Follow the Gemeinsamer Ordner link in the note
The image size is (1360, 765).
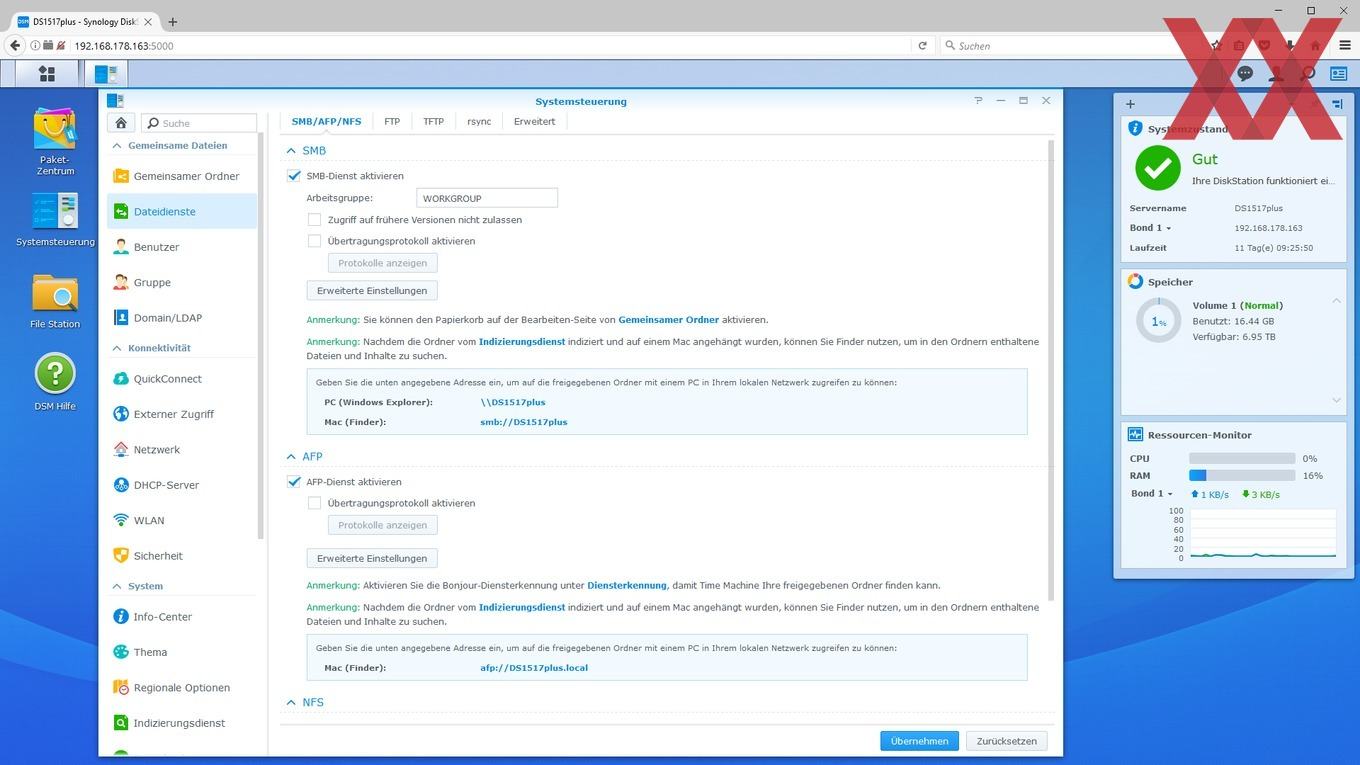(x=669, y=320)
